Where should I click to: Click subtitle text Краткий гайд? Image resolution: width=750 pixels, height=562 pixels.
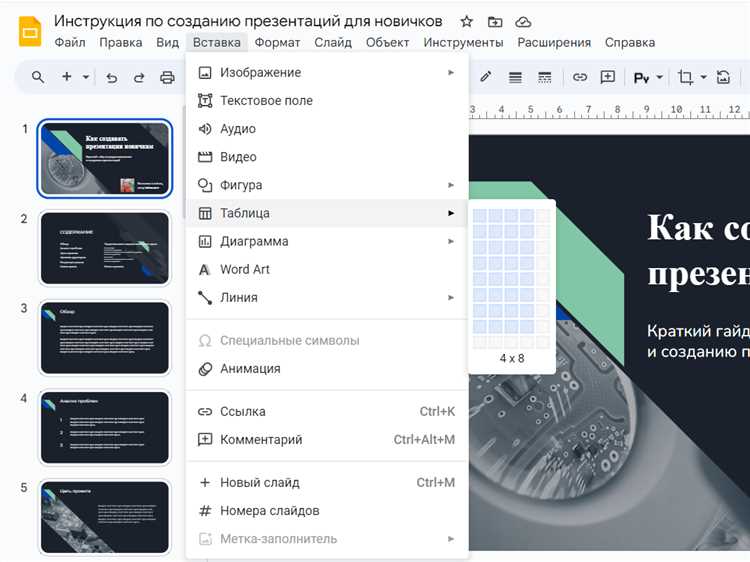tap(698, 331)
